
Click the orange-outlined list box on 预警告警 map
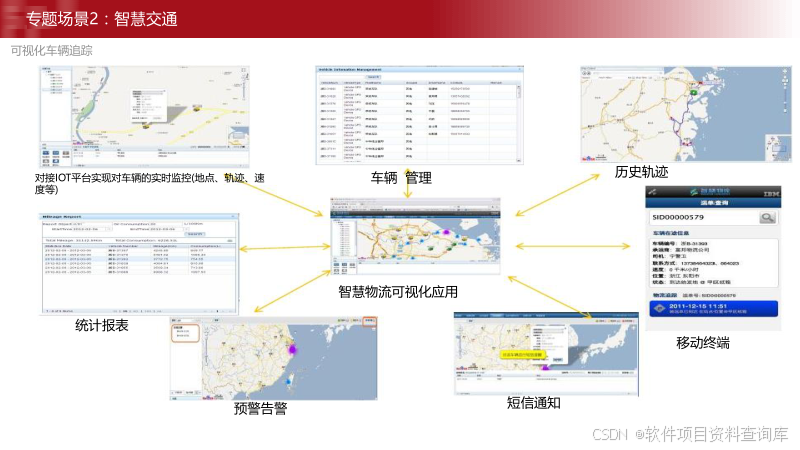pyautogui.click(x=185, y=333)
